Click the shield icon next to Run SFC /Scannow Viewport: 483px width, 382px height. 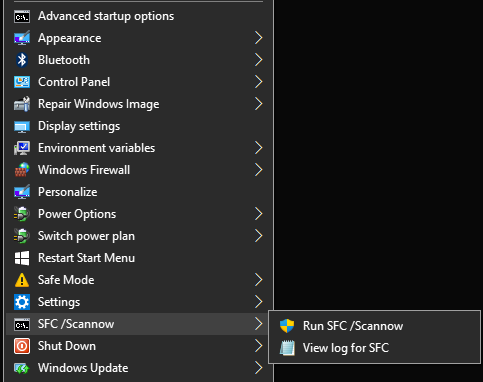point(287,326)
